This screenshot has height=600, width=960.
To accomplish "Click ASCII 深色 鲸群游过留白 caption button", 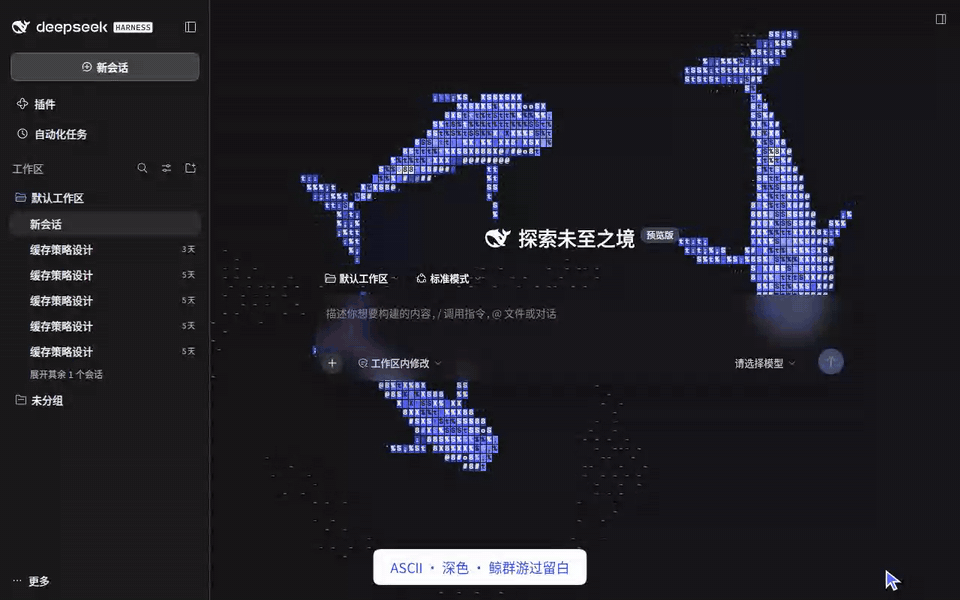I will pos(479,568).
